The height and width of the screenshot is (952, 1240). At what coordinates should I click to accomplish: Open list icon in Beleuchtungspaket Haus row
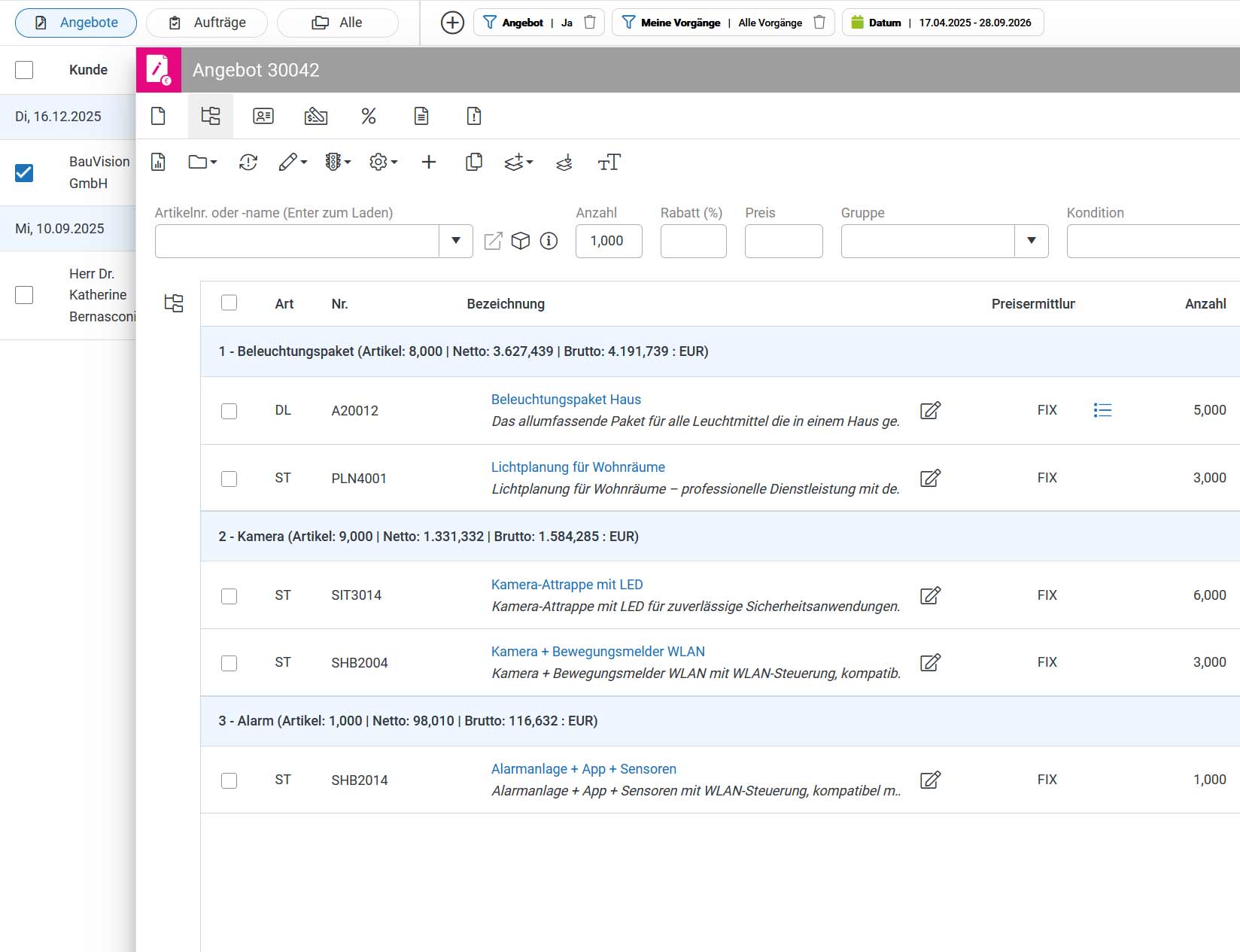(1102, 410)
